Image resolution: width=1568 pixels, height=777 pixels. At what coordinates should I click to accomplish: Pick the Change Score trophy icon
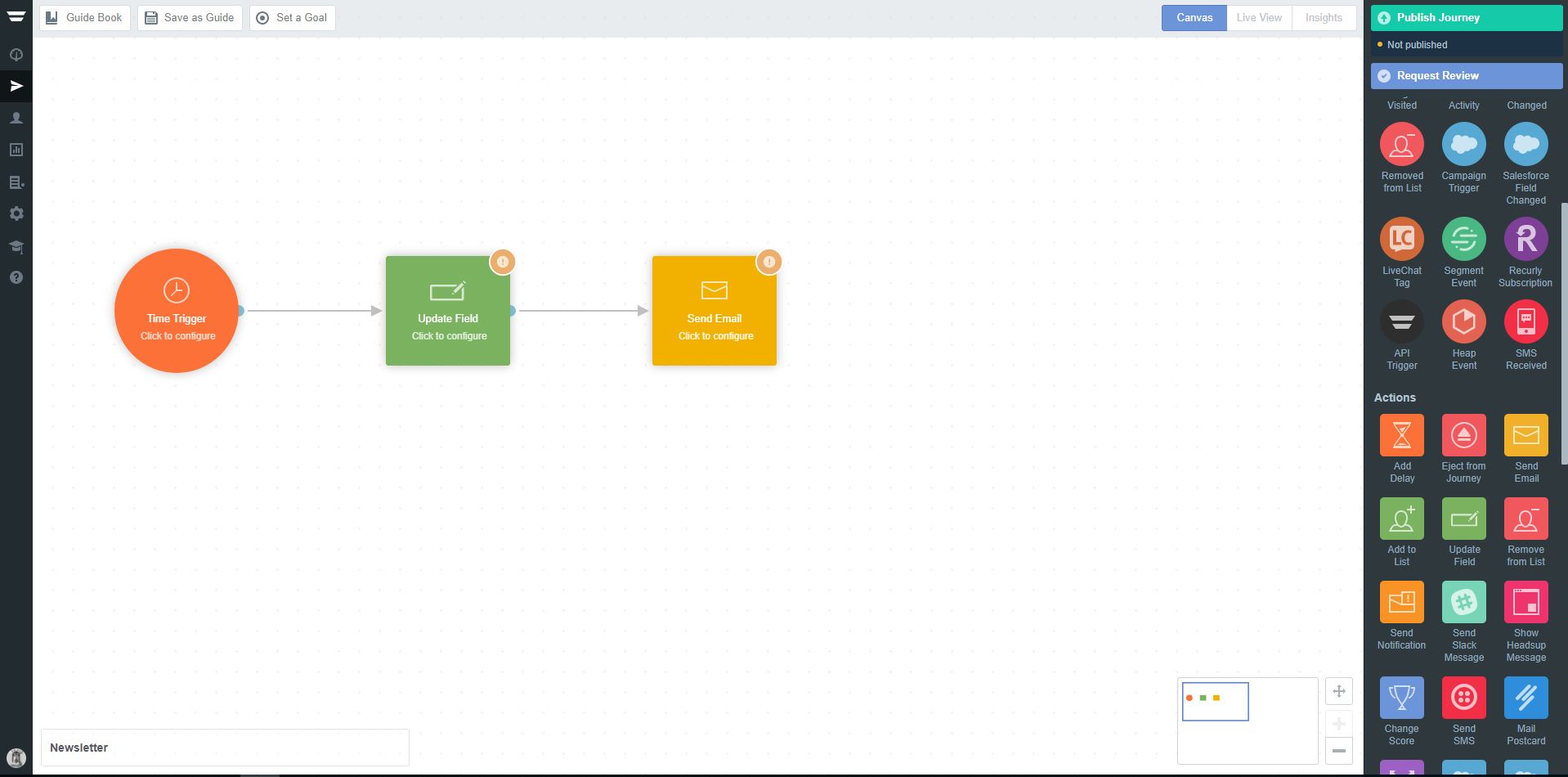(1401, 698)
